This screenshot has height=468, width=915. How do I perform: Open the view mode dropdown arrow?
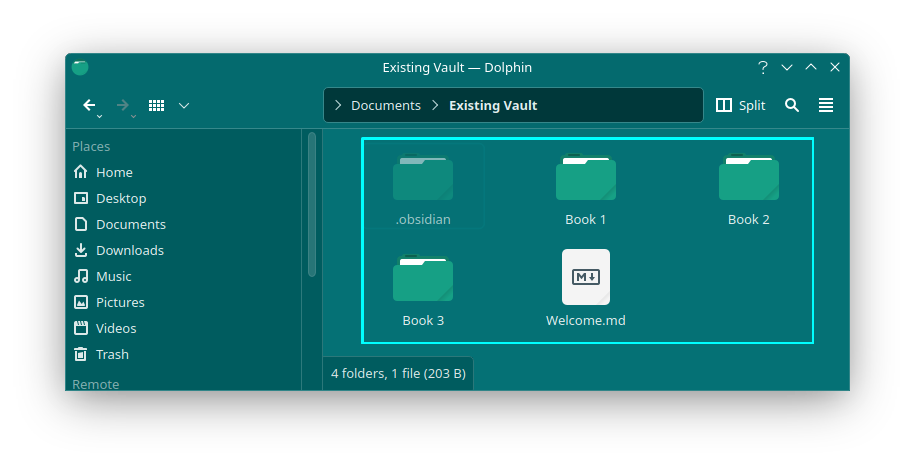point(184,105)
